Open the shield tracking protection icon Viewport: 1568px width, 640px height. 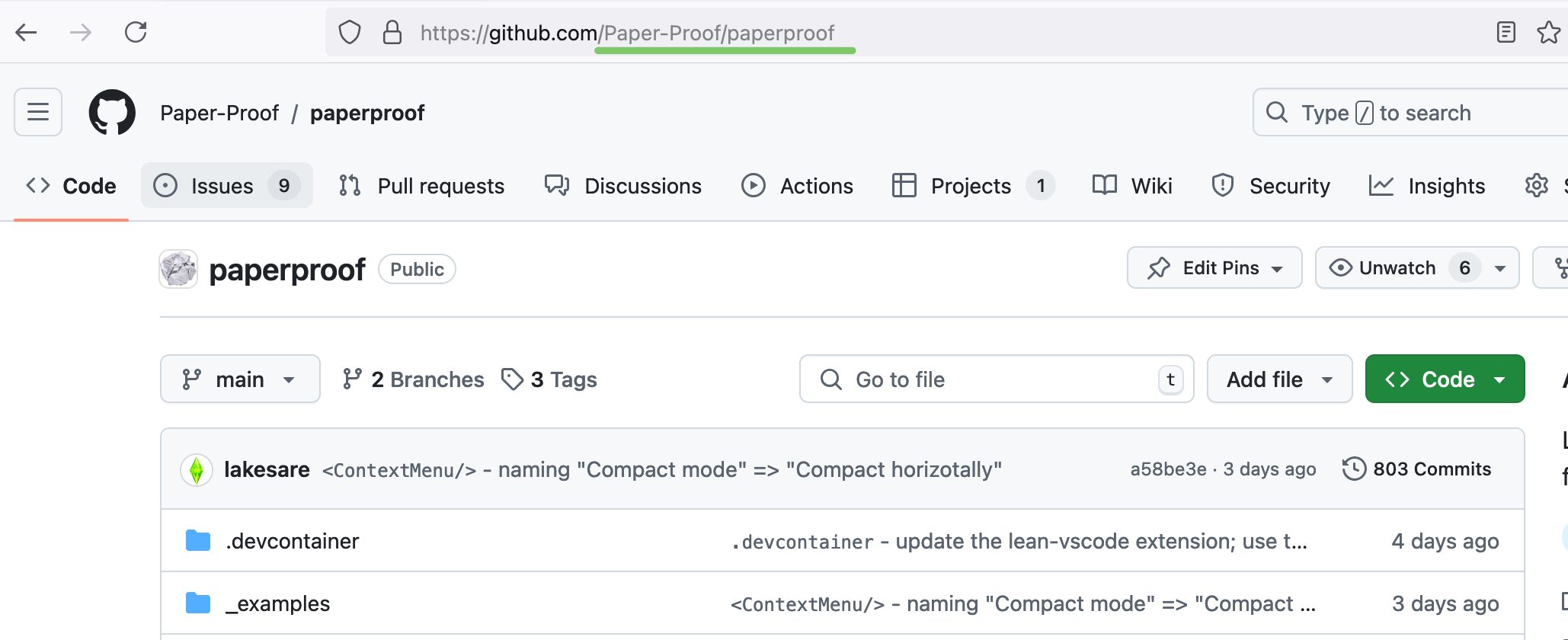pyautogui.click(x=350, y=32)
